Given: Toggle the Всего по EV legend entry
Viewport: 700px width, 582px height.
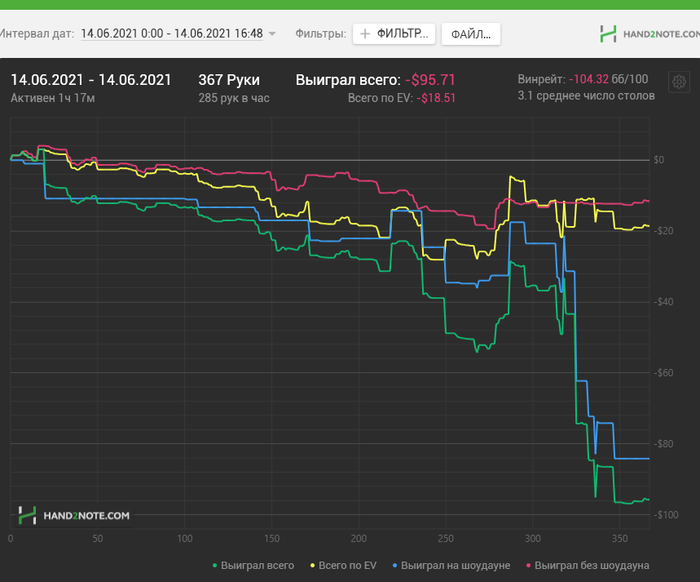Looking at the screenshot, I should [x=343, y=565].
